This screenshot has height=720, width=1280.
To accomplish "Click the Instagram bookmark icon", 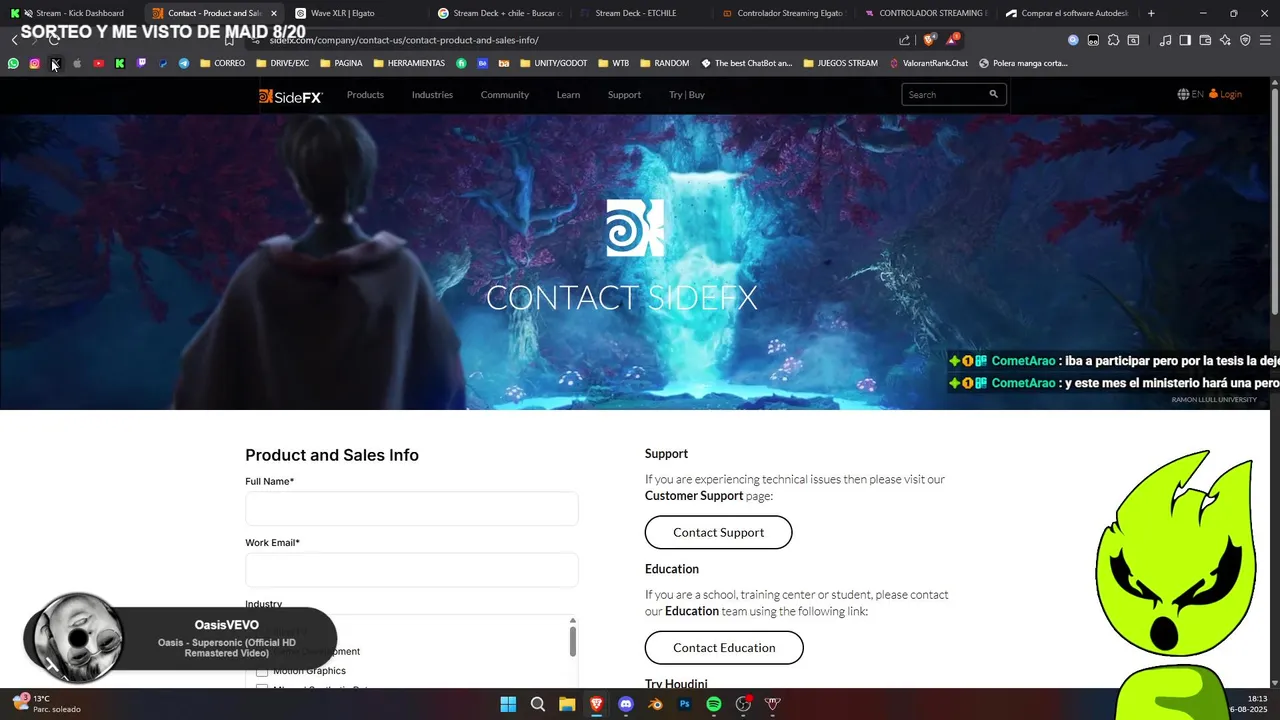I will pos(34,63).
